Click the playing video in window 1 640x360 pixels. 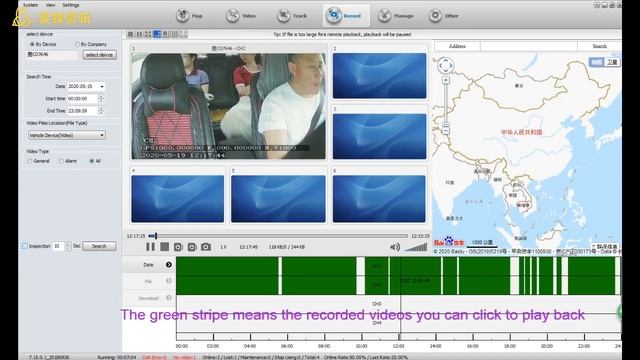pos(229,106)
